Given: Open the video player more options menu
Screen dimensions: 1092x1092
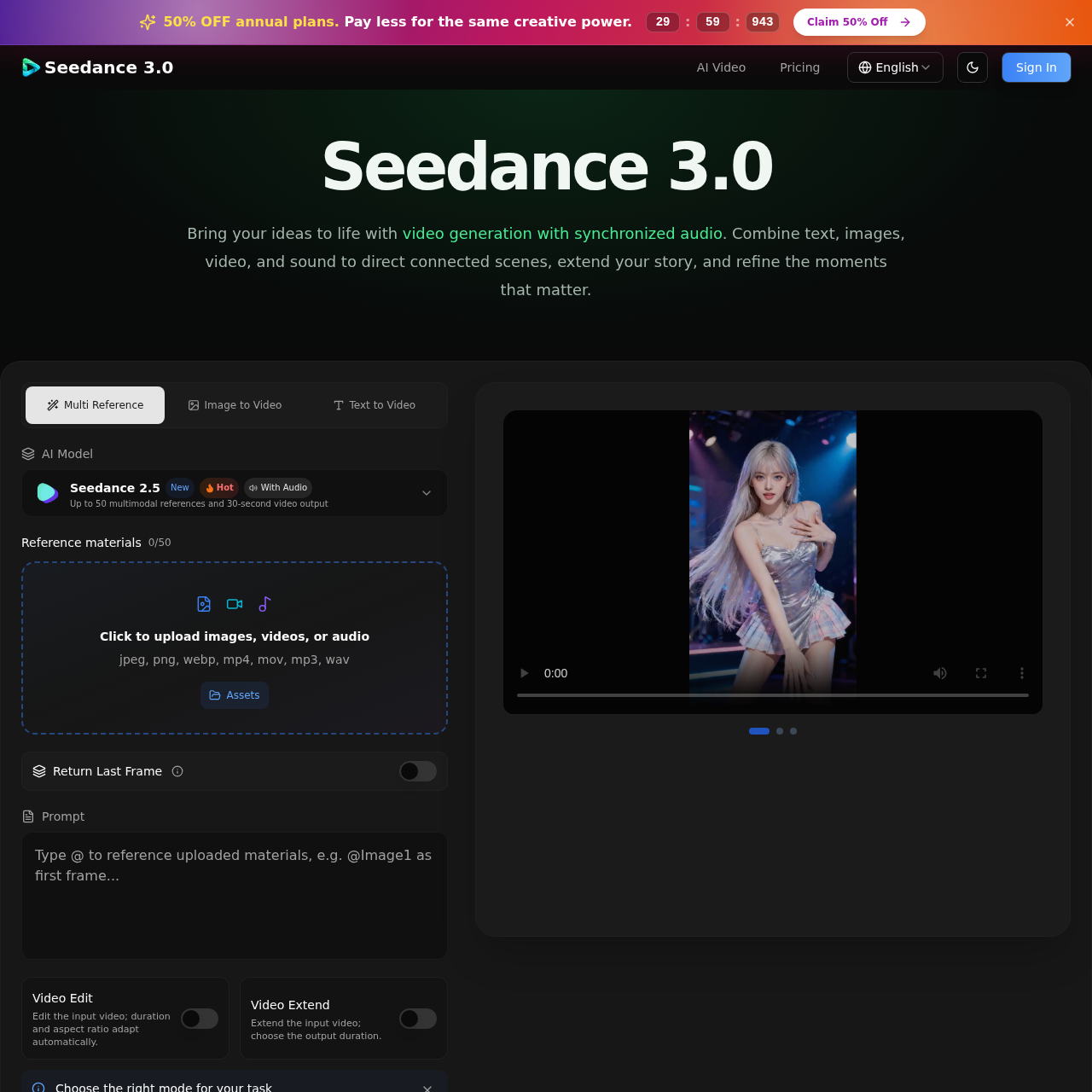Looking at the screenshot, I should (x=1022, y=673).
